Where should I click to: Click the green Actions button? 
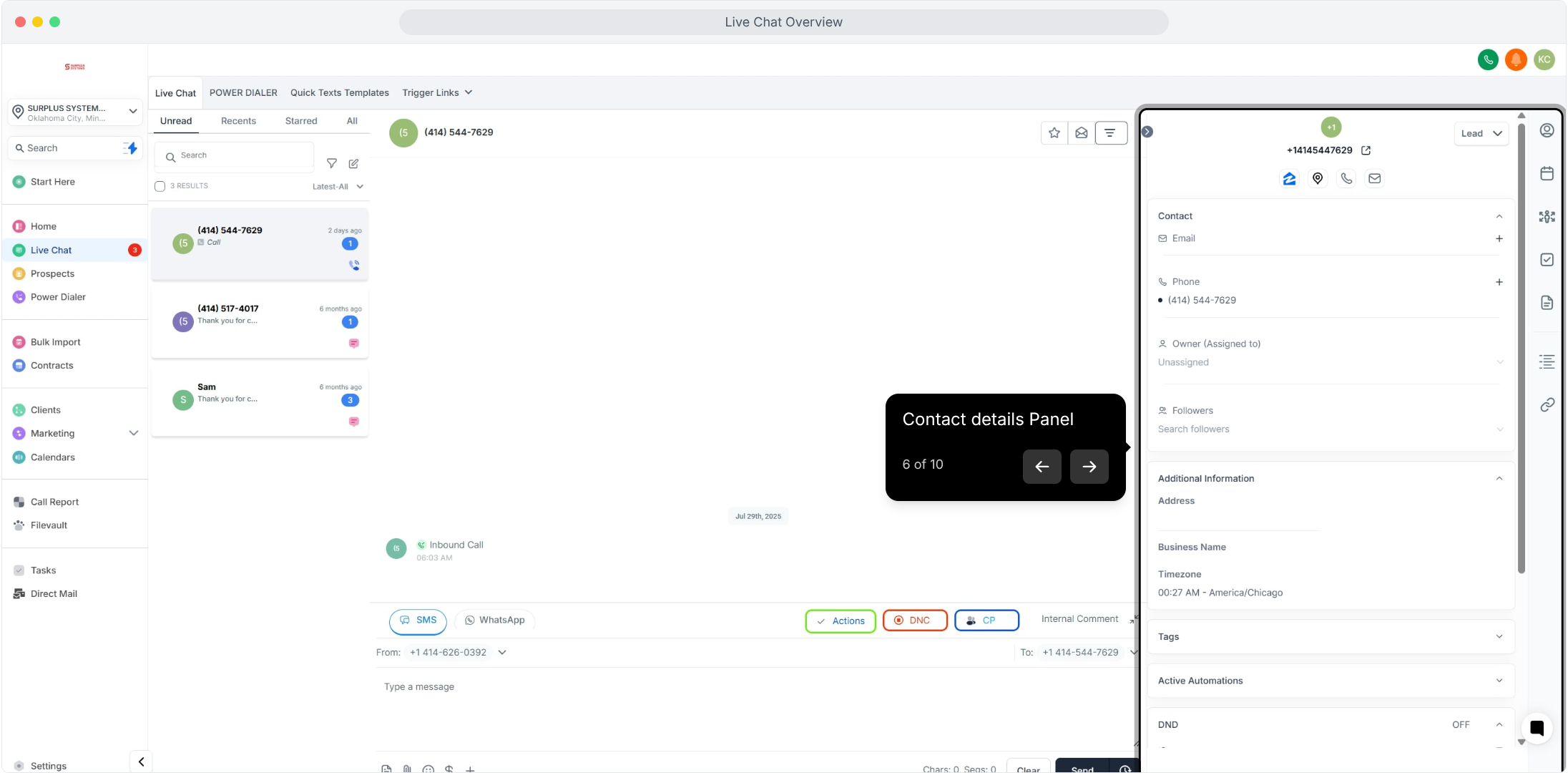pos(841,621)
